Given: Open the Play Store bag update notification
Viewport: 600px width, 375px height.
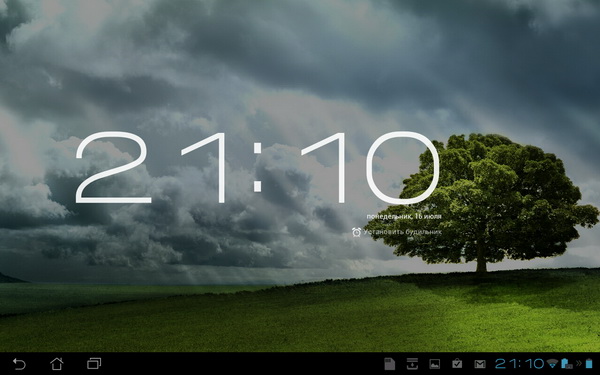Looking at the screenshot, I should point(457,364).
